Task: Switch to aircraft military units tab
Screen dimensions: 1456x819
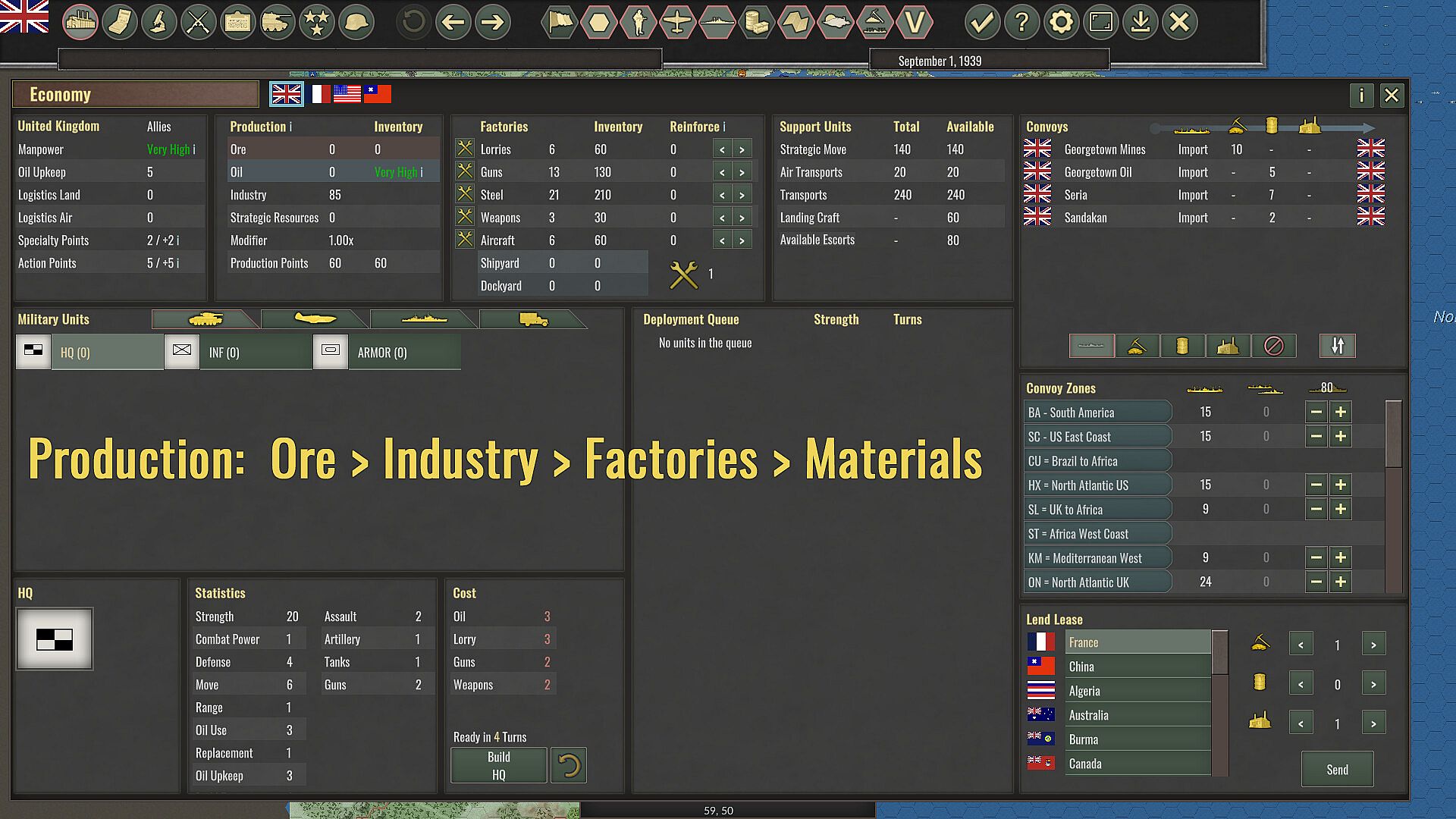Action: [315, 319]
